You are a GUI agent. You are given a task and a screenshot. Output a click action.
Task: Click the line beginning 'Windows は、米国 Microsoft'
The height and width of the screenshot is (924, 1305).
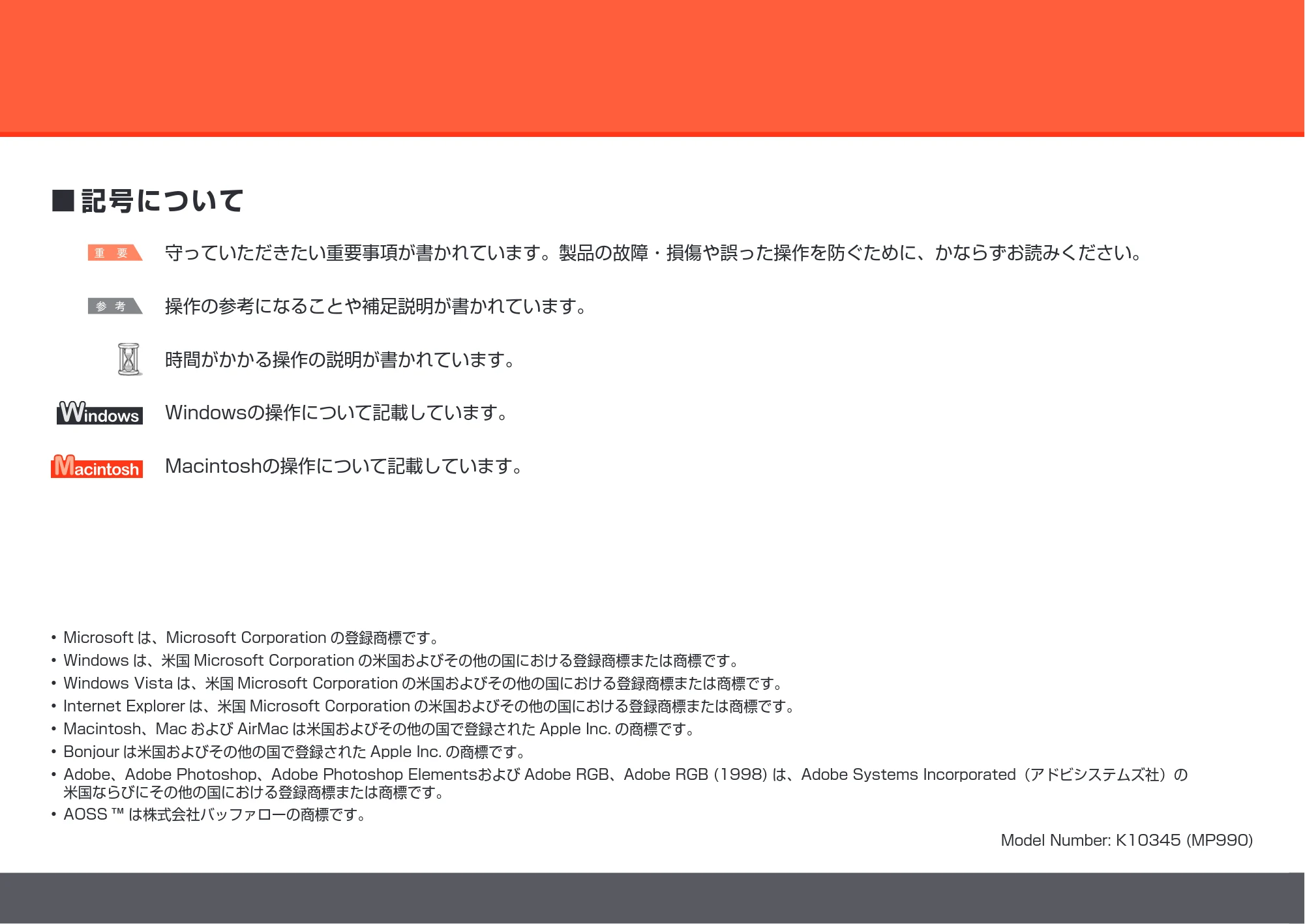(401, 661)
